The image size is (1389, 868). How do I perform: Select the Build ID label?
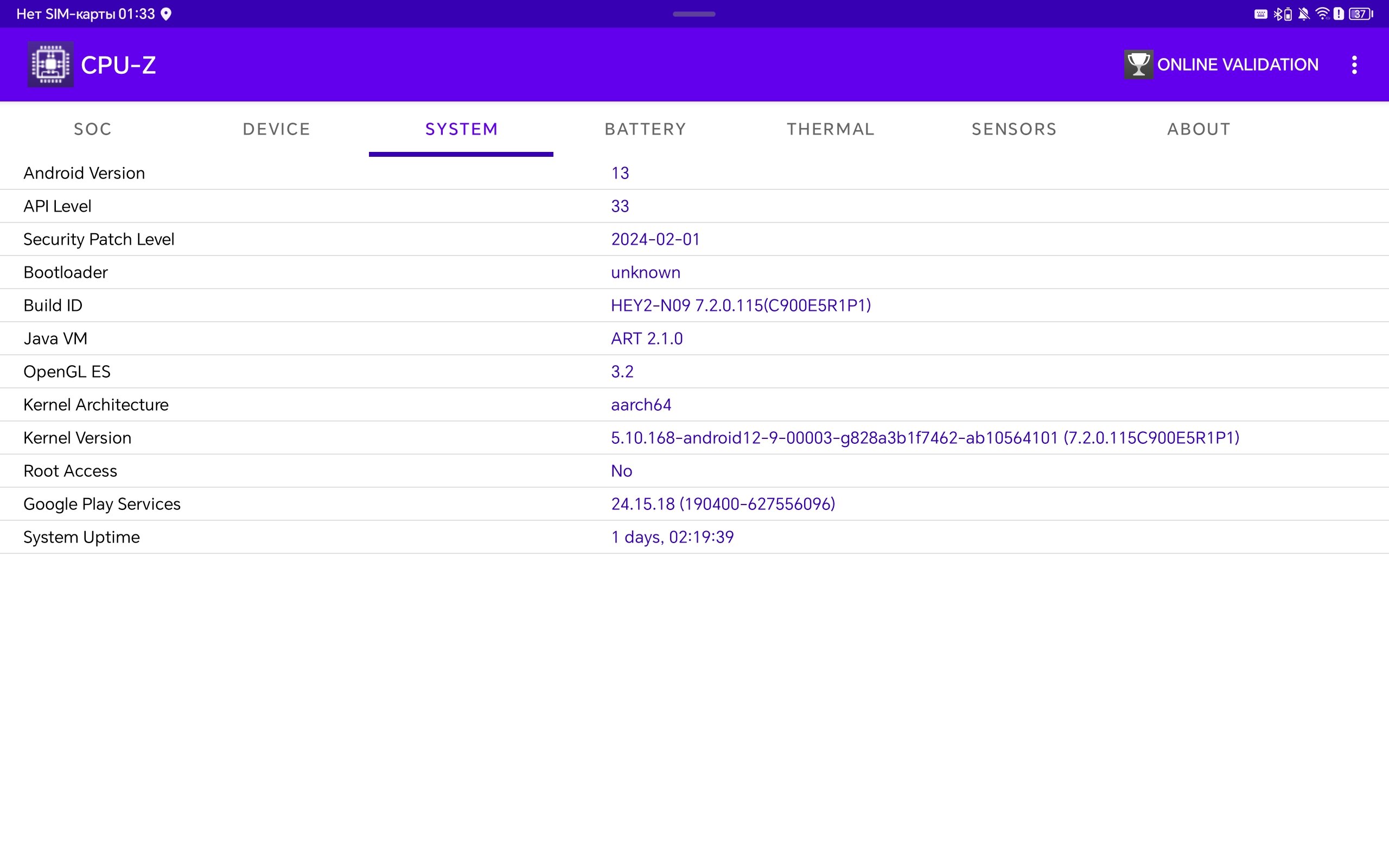[x=53, y=305]
